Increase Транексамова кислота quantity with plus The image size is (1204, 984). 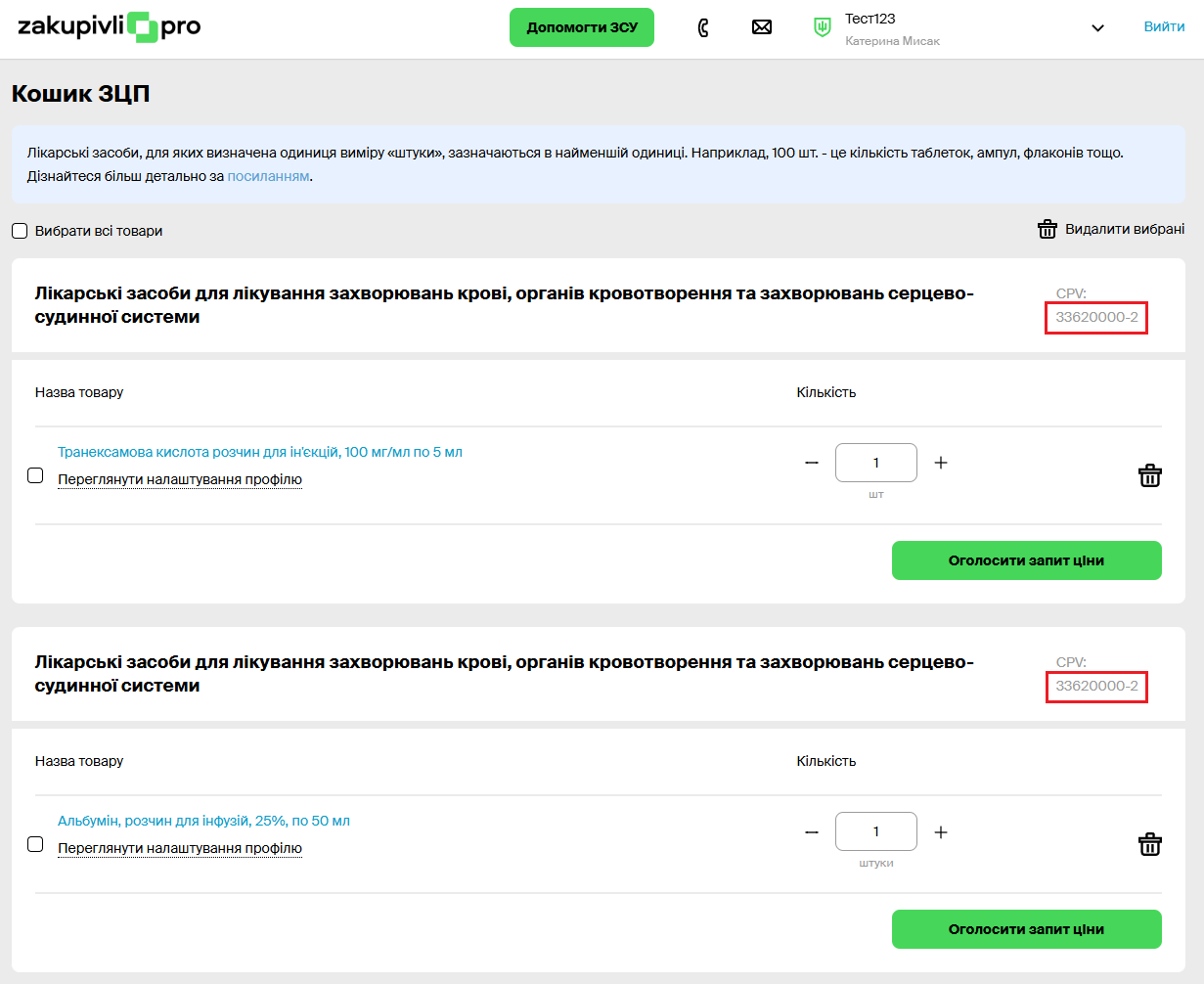941,463
